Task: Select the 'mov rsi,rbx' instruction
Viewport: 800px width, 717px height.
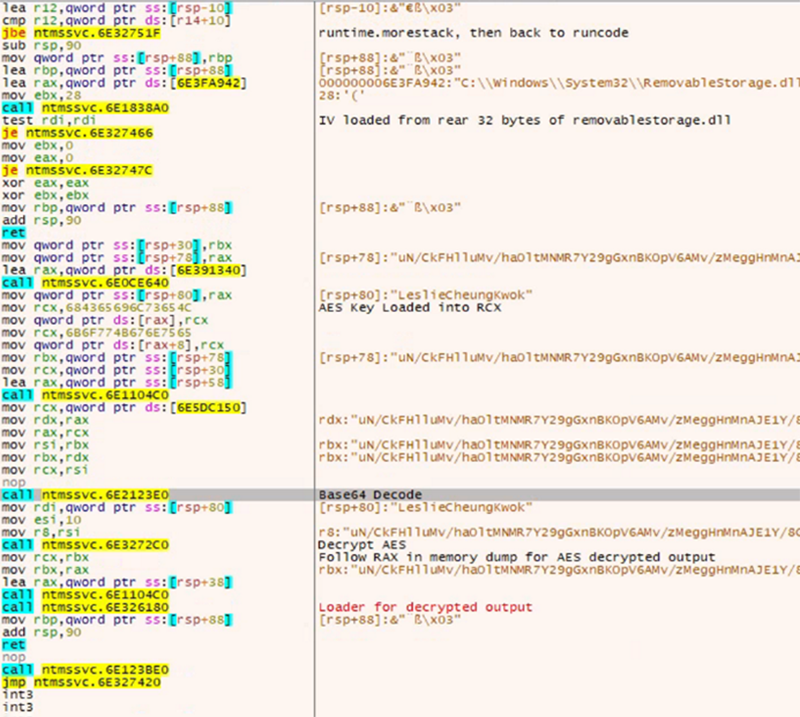Action: pyautogui.click(x=45, y=445)
